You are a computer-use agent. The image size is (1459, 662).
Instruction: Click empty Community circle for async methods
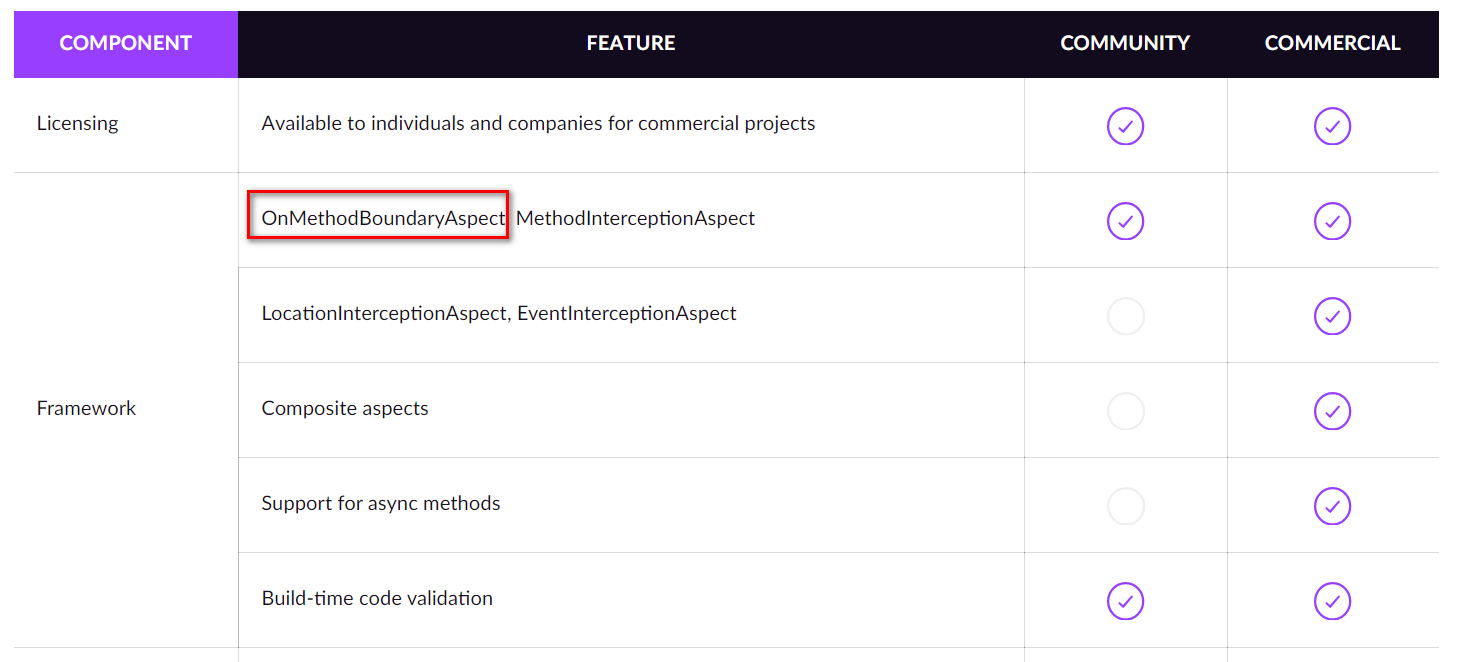(1125, 506)
